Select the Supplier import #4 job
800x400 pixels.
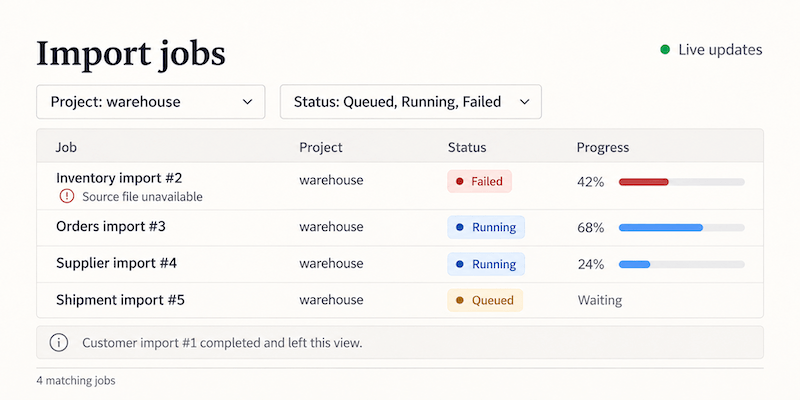116,263
